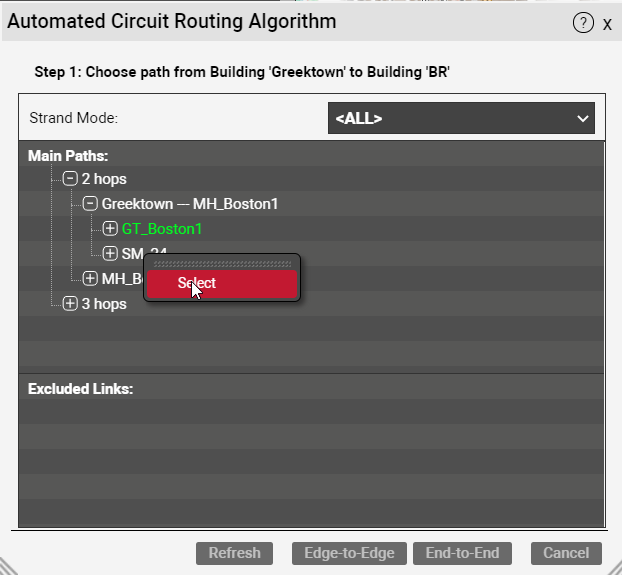This screenshot has height=575, width=622.
Task: Select the 2 hops label
Action: (104, 179)
